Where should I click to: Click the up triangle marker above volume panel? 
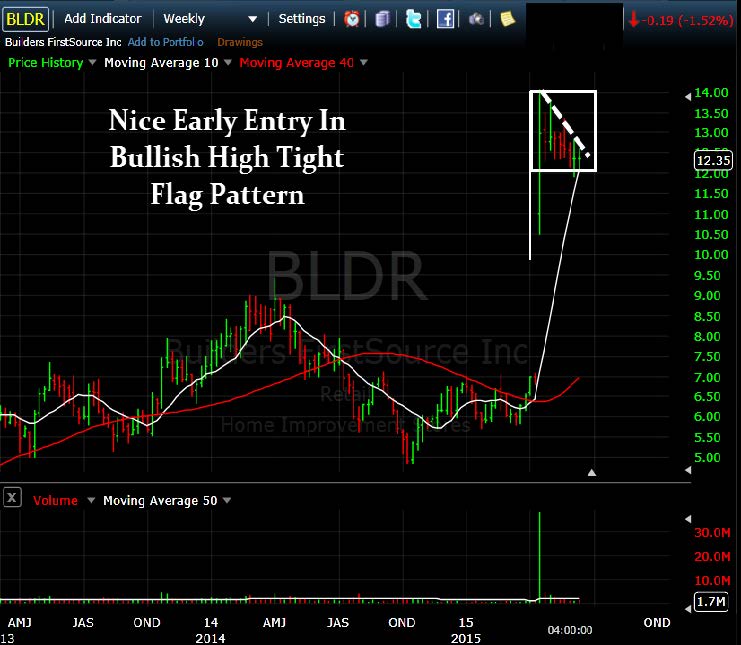[592, 472]
